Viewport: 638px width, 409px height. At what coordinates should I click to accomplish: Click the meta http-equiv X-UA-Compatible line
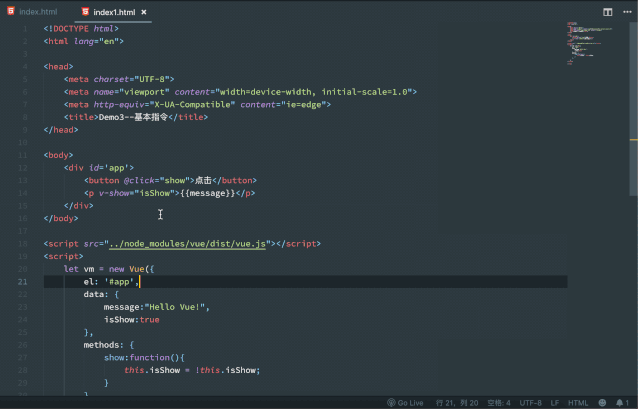[197, 104]
